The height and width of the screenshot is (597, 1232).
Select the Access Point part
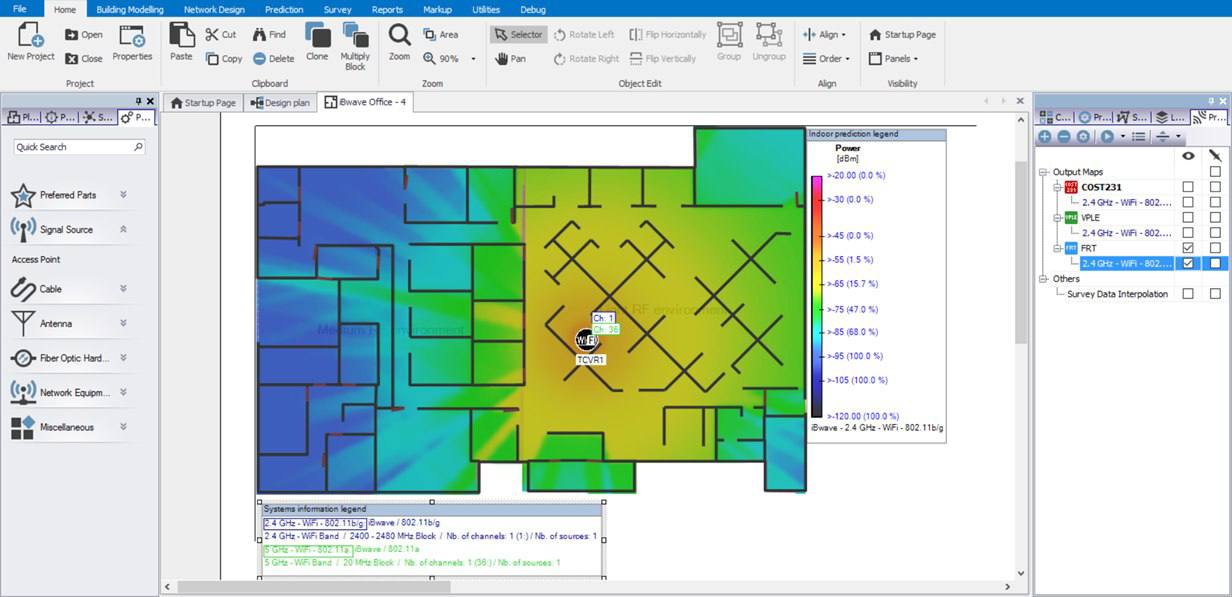point(37,259)
